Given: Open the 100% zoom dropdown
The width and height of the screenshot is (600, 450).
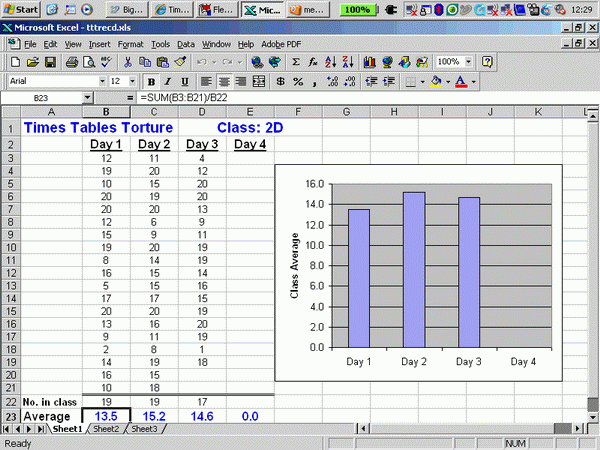Looking at the screenshot, I should (469, 62).
